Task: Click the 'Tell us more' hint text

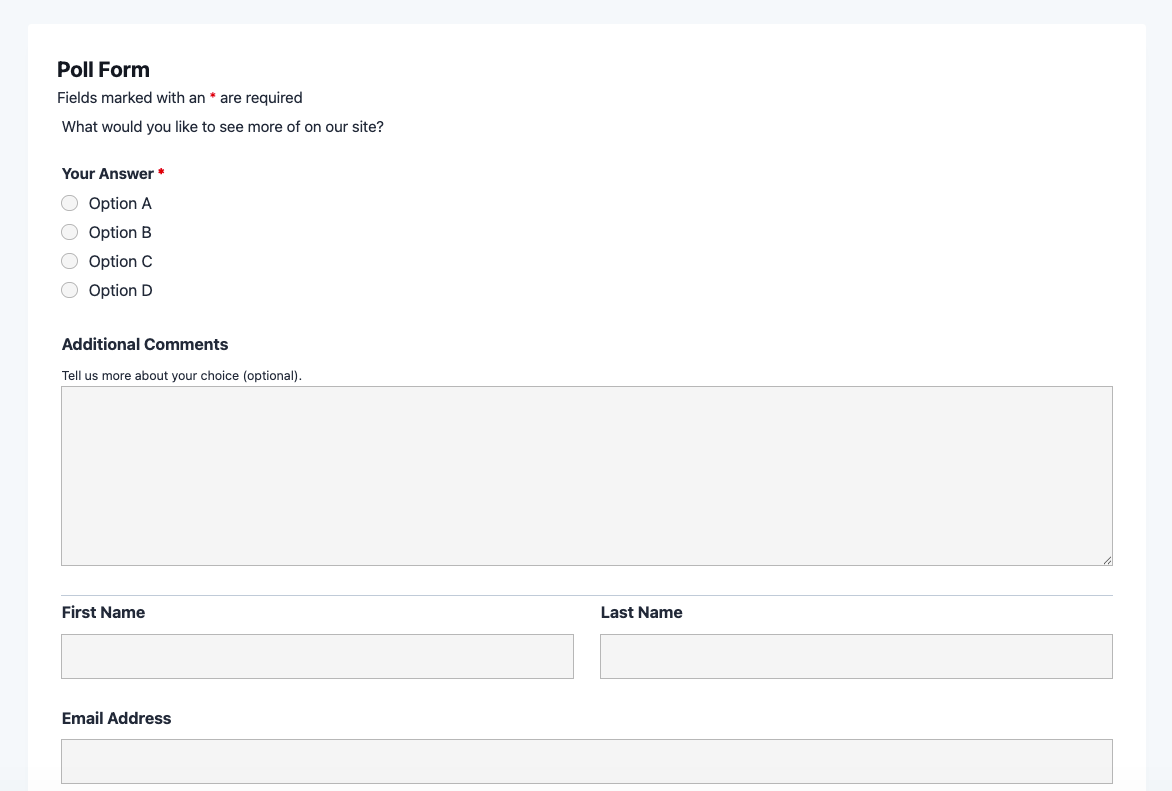Action: tap(181, 376)
